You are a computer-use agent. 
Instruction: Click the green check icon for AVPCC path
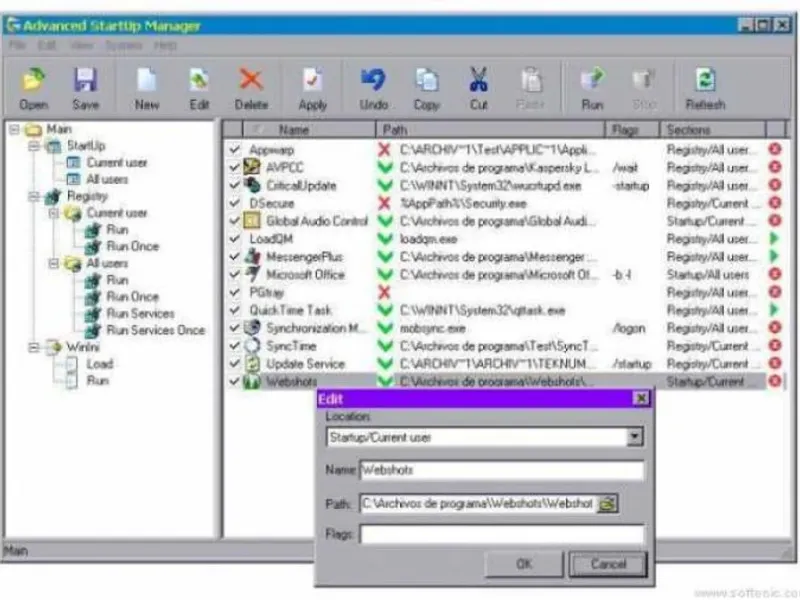click(385, 167)
